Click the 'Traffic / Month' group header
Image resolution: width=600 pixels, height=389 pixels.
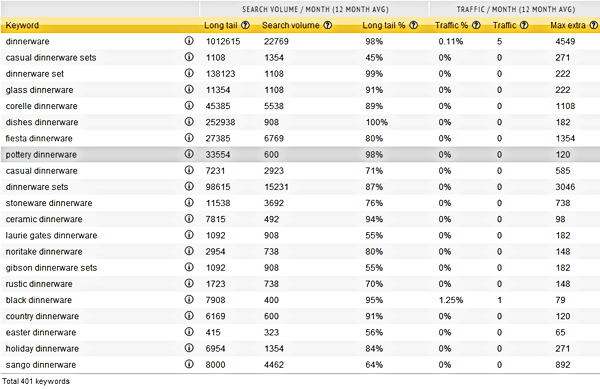pos(515,9)
